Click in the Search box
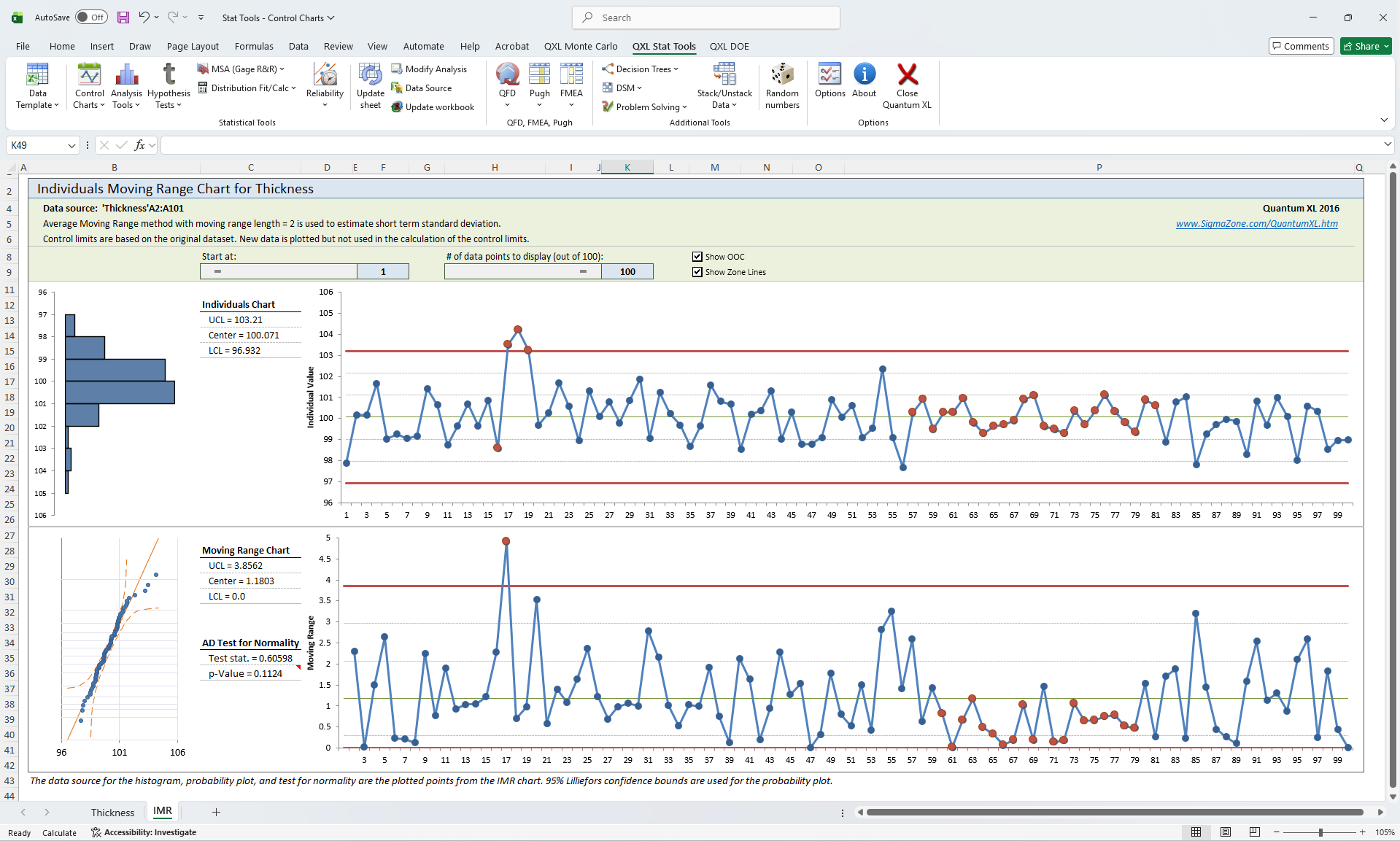The image size is (1400, 841). pyautogui.click(x=706, y=18)
